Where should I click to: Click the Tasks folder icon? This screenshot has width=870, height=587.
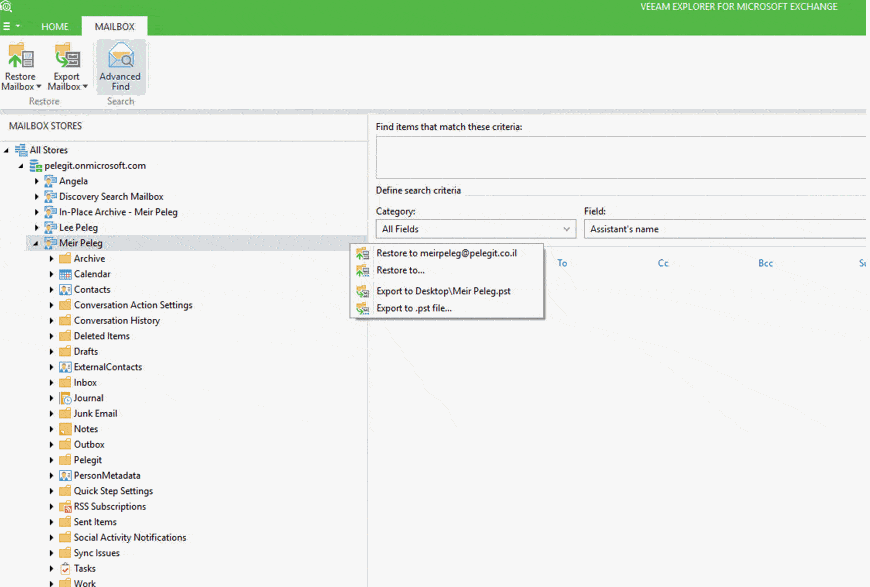[x=65, y=569]
